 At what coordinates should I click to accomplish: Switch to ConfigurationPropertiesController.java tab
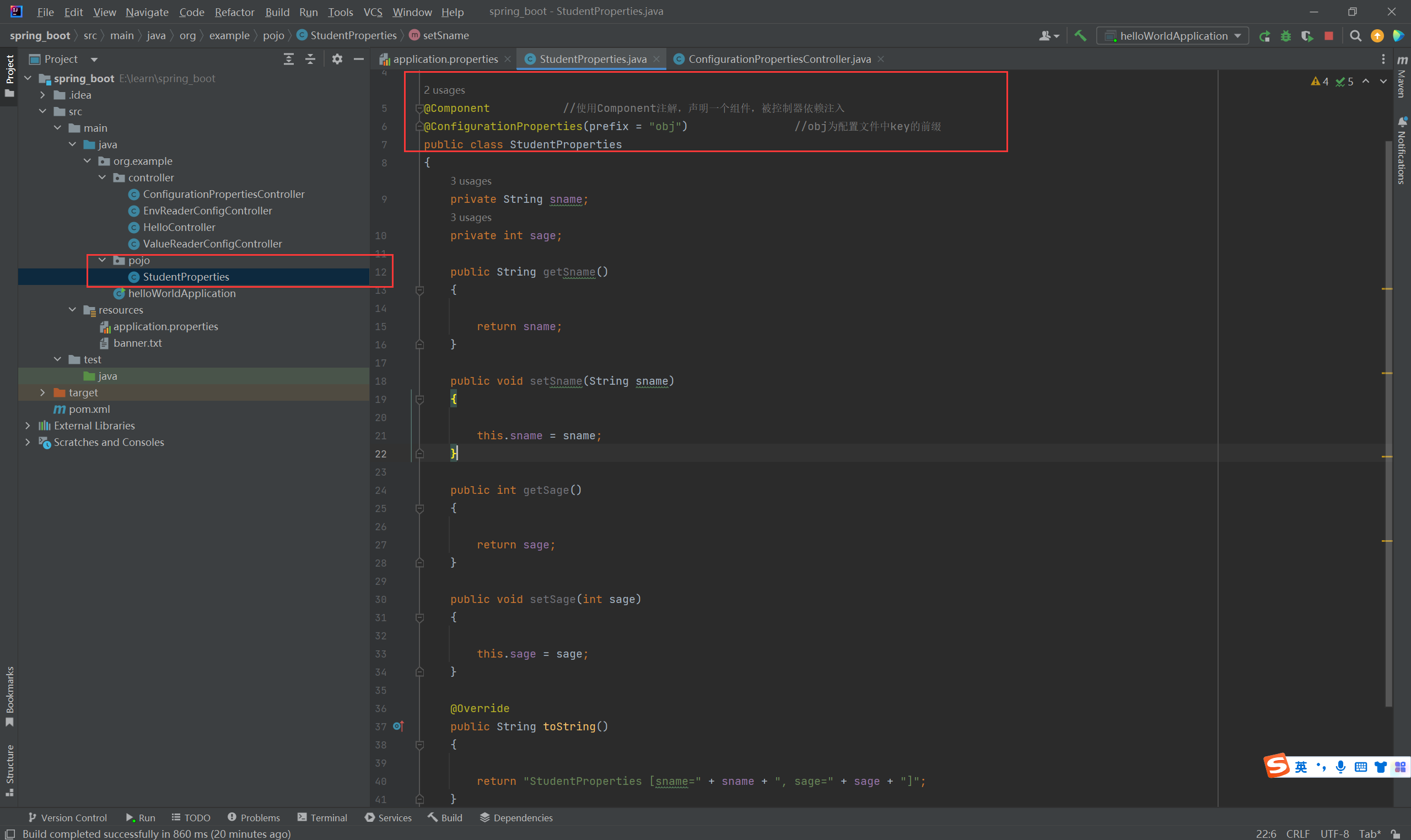click(x=779, y=59)
